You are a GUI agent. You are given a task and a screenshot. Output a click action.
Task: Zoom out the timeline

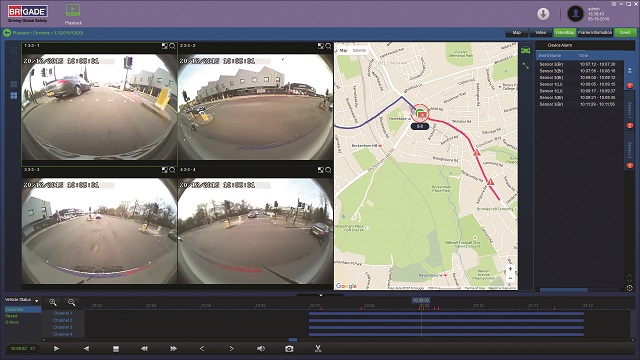pyautogui.click(x=71, y=302)
